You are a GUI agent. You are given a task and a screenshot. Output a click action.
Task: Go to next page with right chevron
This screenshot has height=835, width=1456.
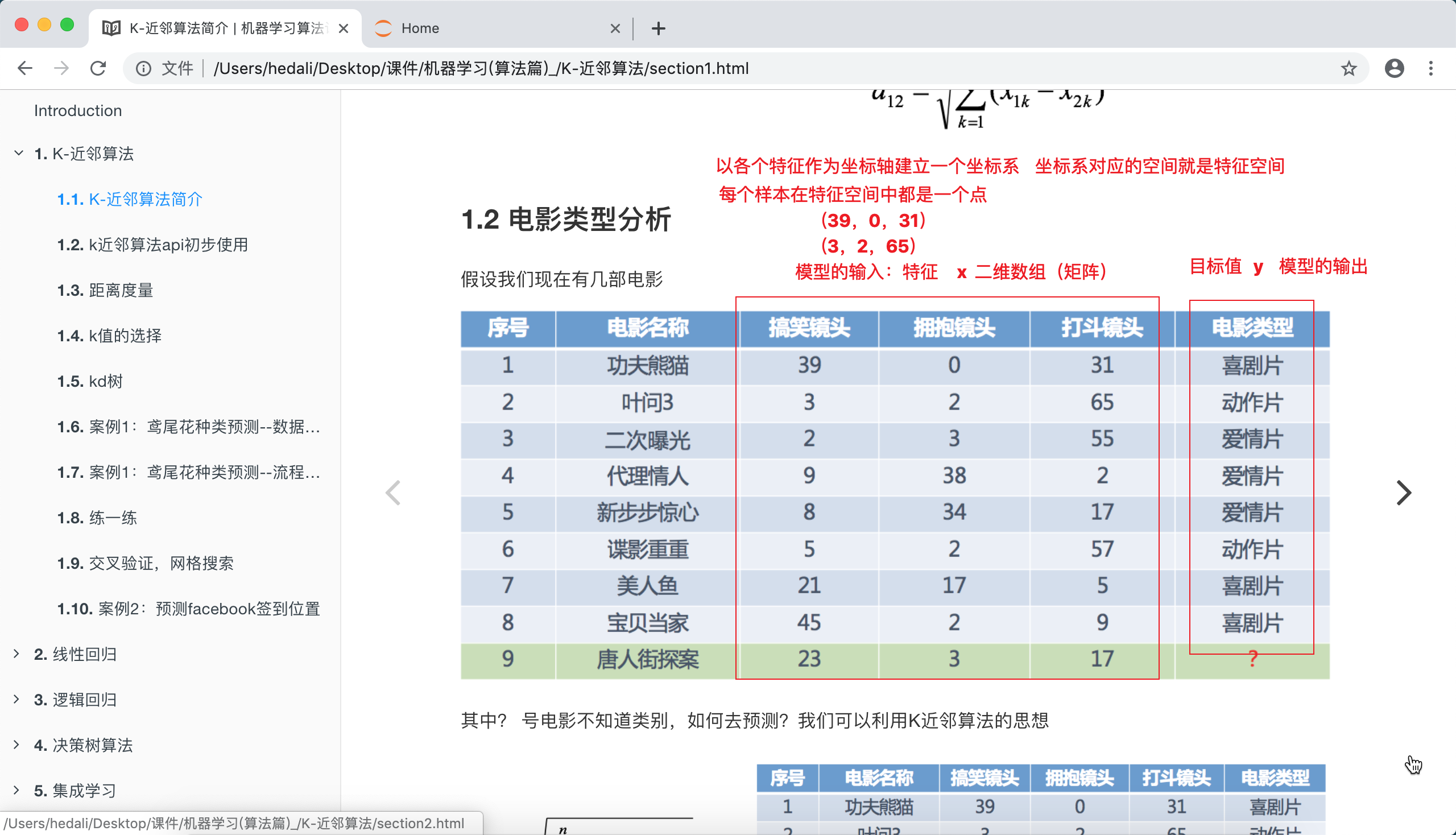1403,493
